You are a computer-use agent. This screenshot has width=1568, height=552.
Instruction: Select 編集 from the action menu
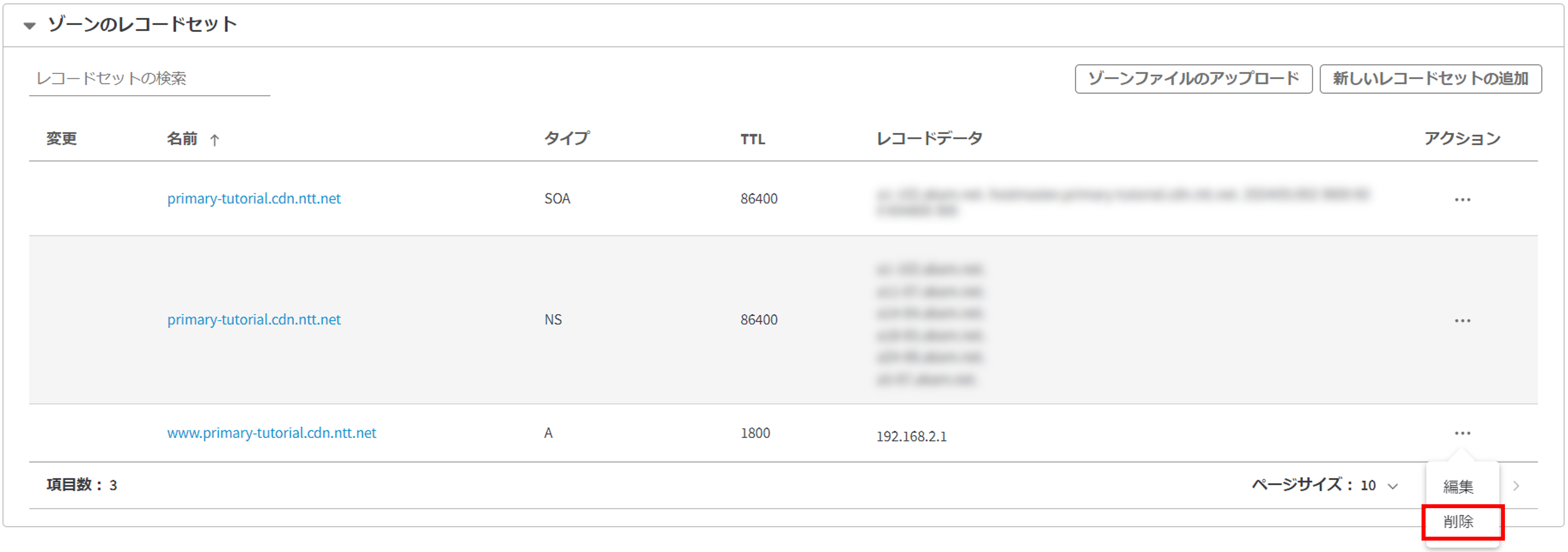coord(1458,486)
